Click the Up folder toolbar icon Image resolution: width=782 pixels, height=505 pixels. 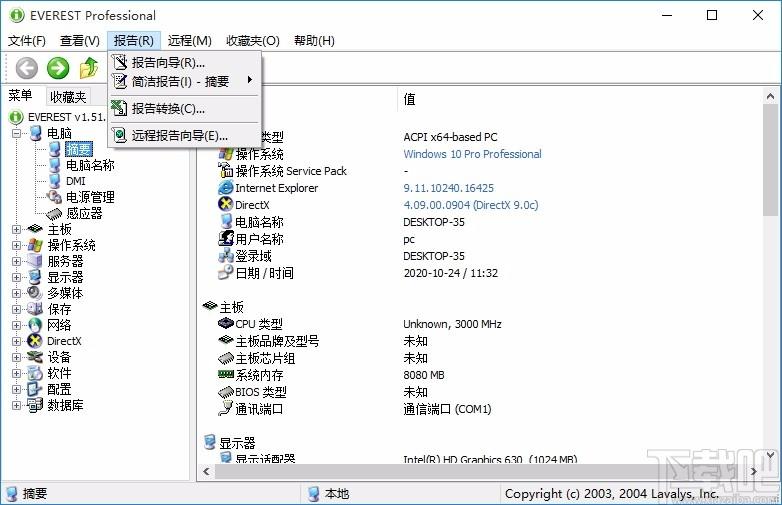pos(89,68)
